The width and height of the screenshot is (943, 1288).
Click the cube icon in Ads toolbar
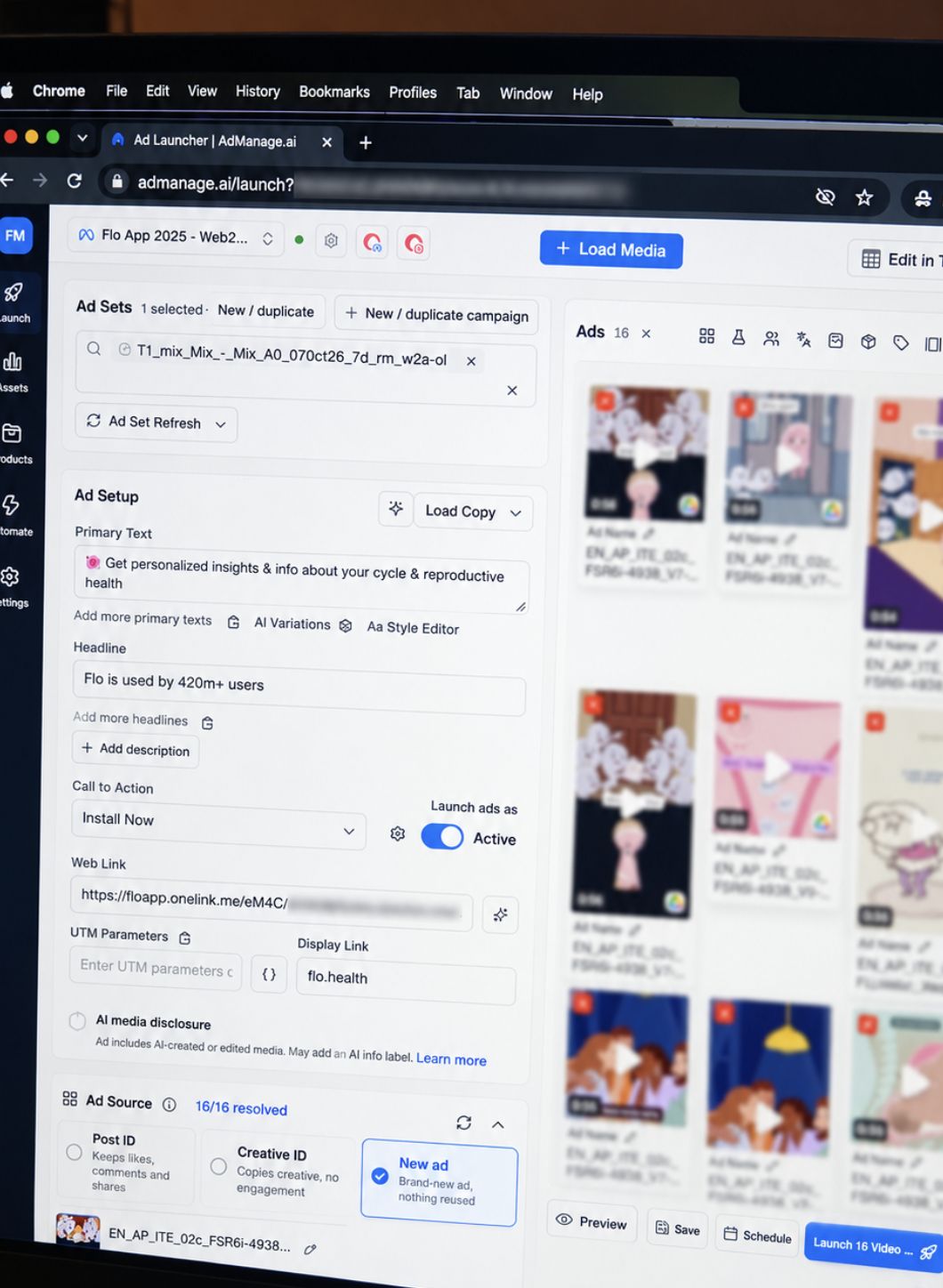click(868, 342)
